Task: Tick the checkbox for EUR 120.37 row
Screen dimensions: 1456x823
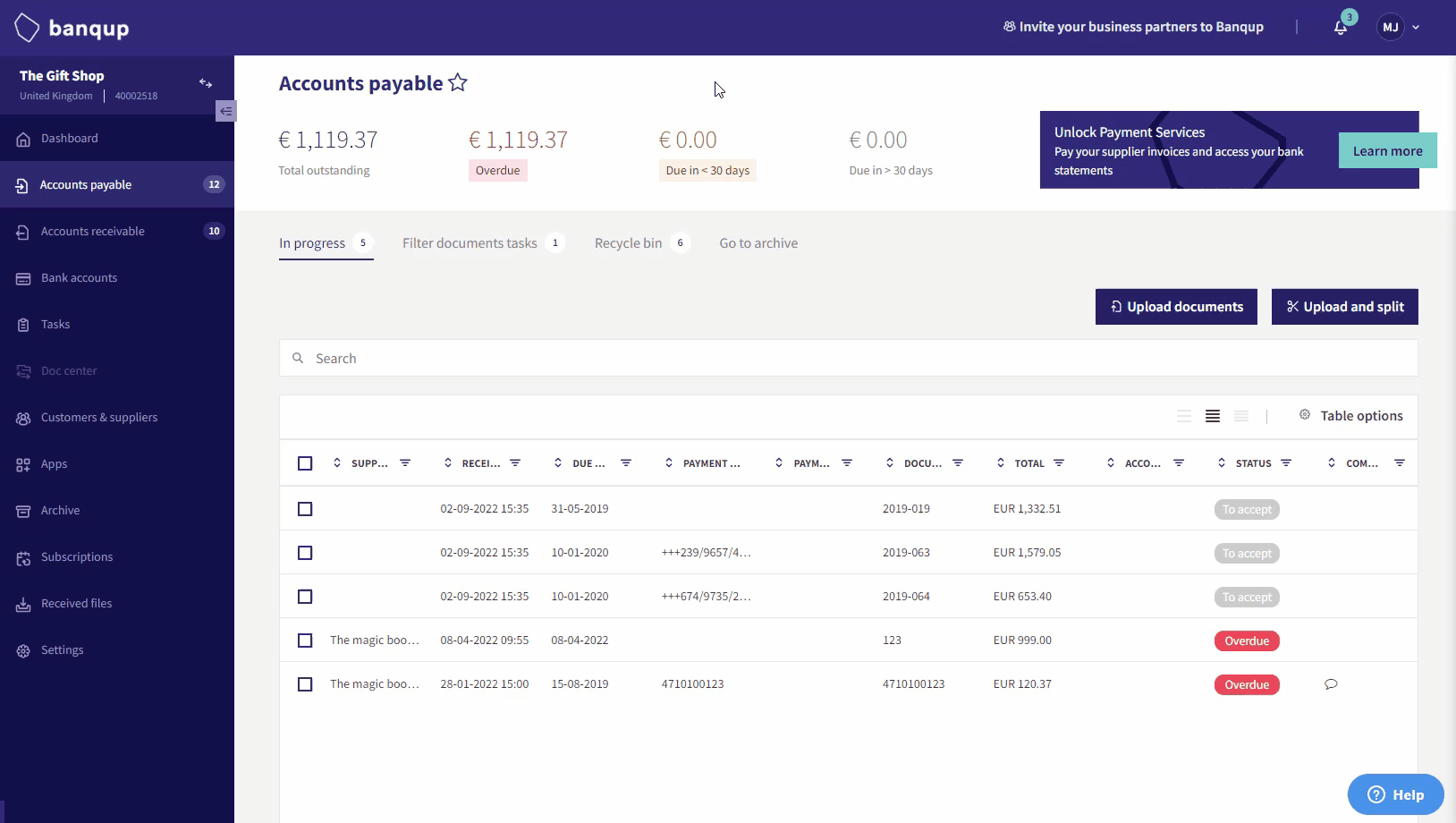Action: 305,684
